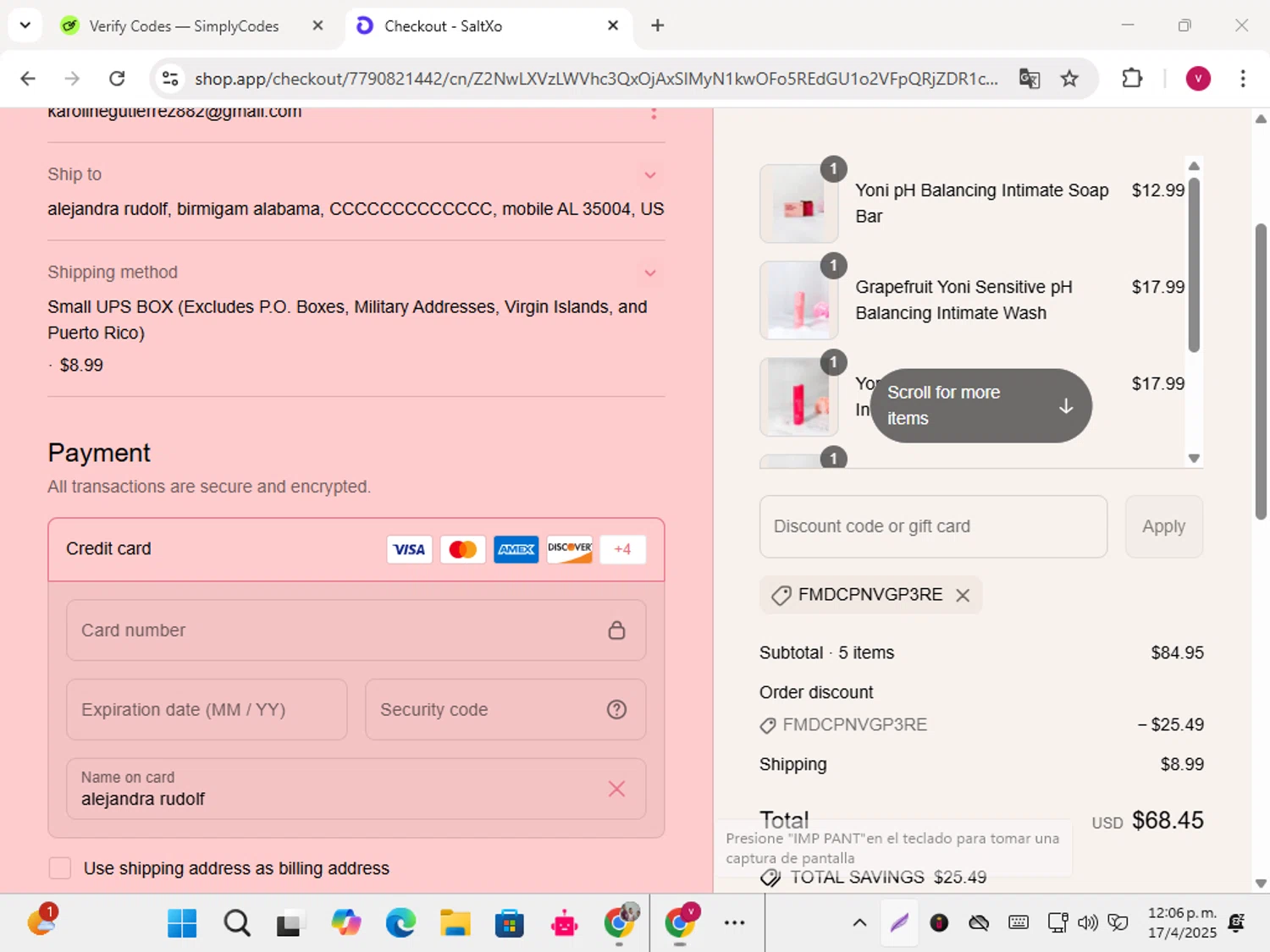Close the Checkout - SaltXo tab

click(613, 25)
